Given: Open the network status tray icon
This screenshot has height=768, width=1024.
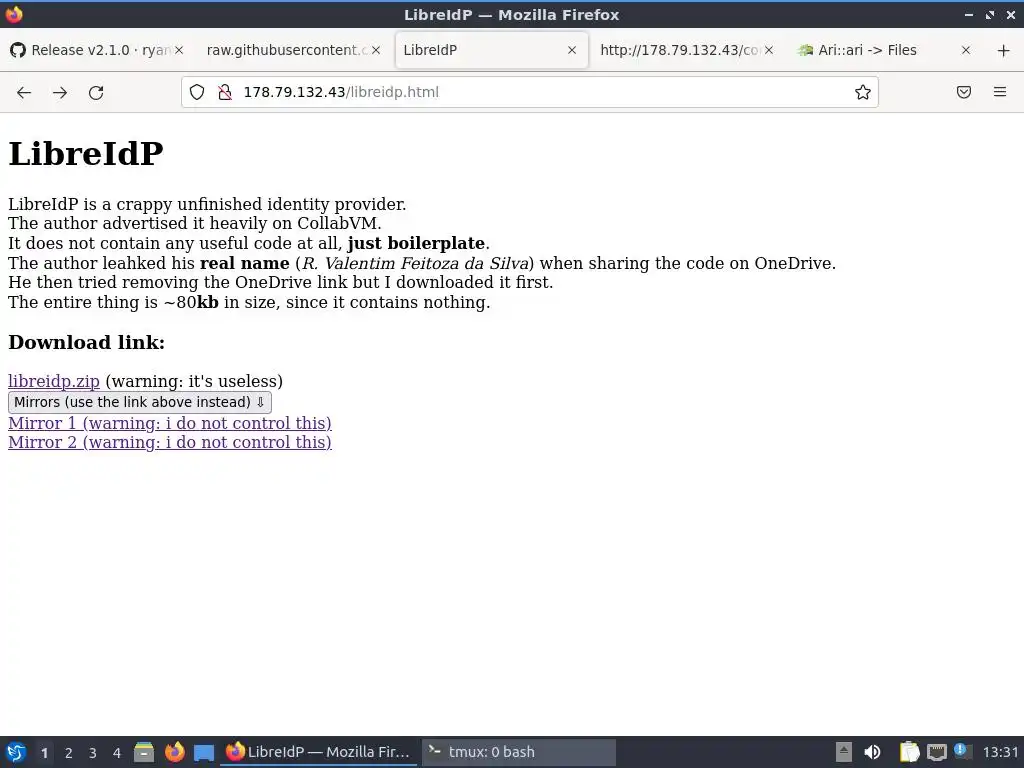Looking at the screenshot, I should point(936,752).
